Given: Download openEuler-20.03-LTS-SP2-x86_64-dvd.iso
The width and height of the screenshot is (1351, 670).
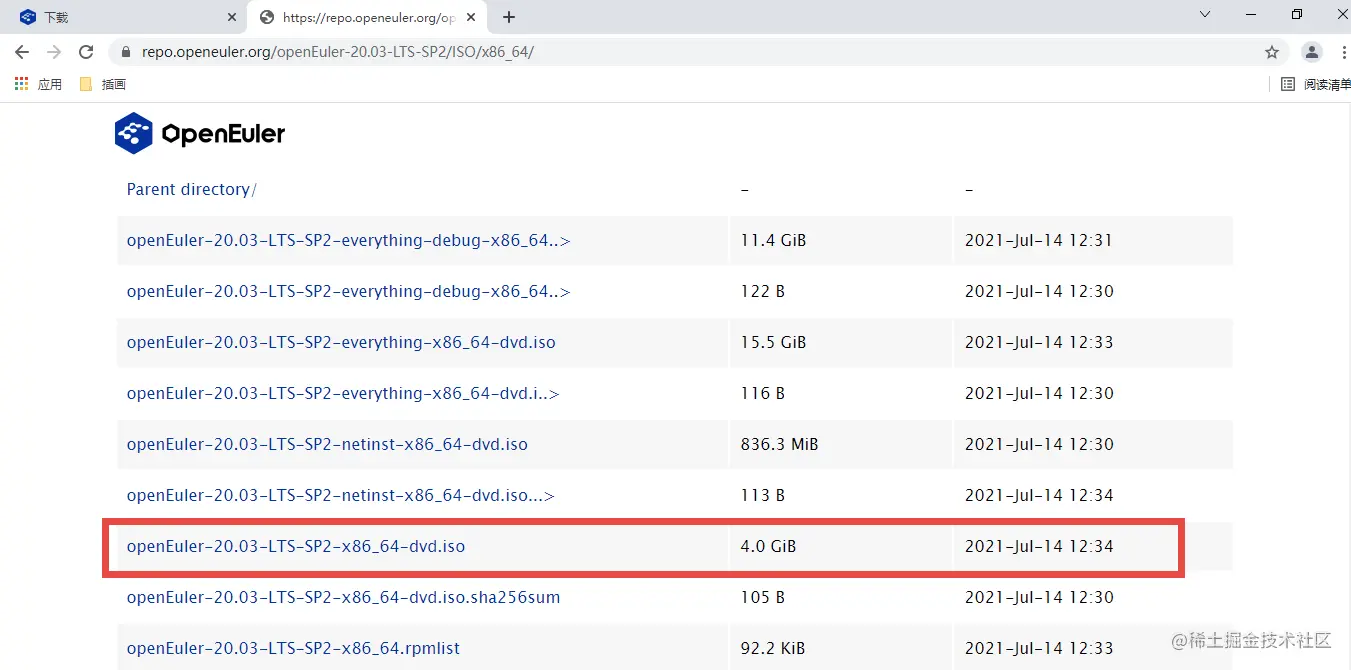Looking at the screenshot, I should (x=296, y=546).
